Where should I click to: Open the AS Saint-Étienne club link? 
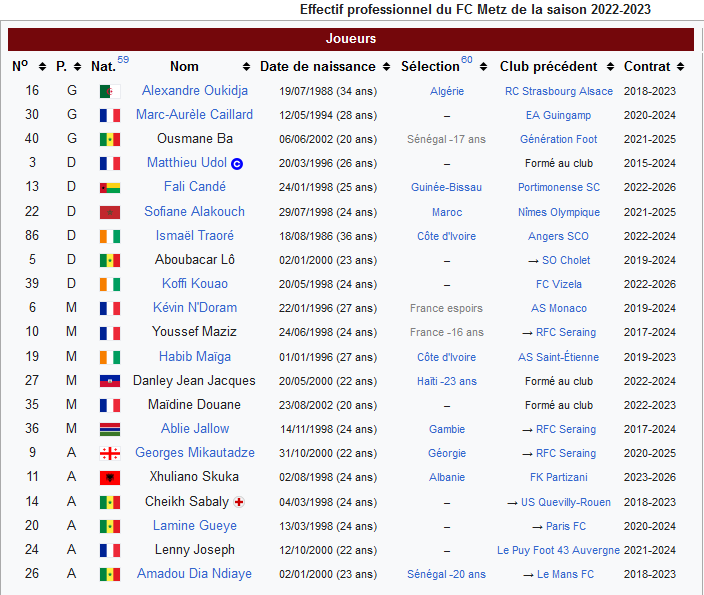559,357
